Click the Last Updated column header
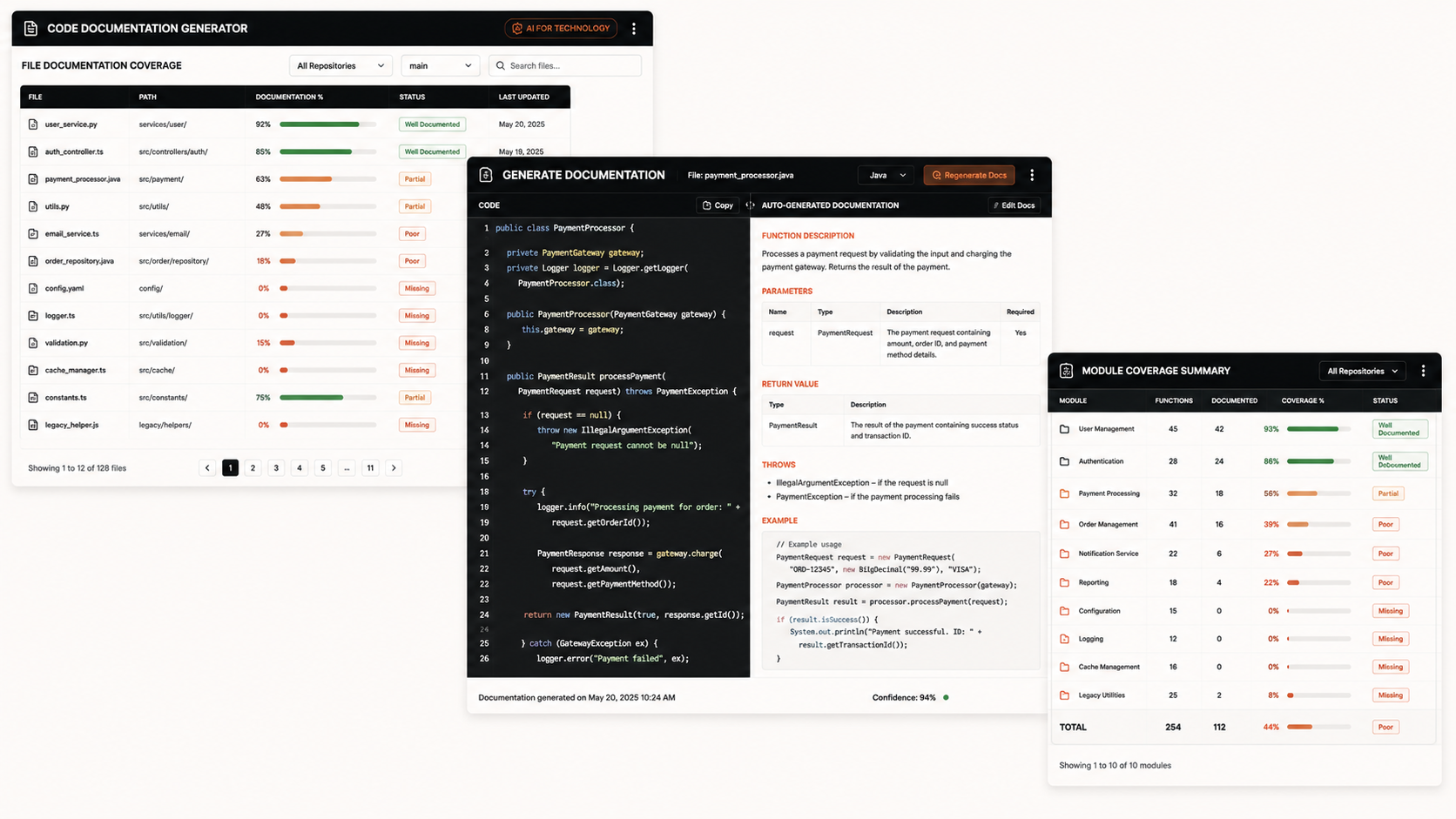This screenshot has width=1456, height=819. point(523,97)
